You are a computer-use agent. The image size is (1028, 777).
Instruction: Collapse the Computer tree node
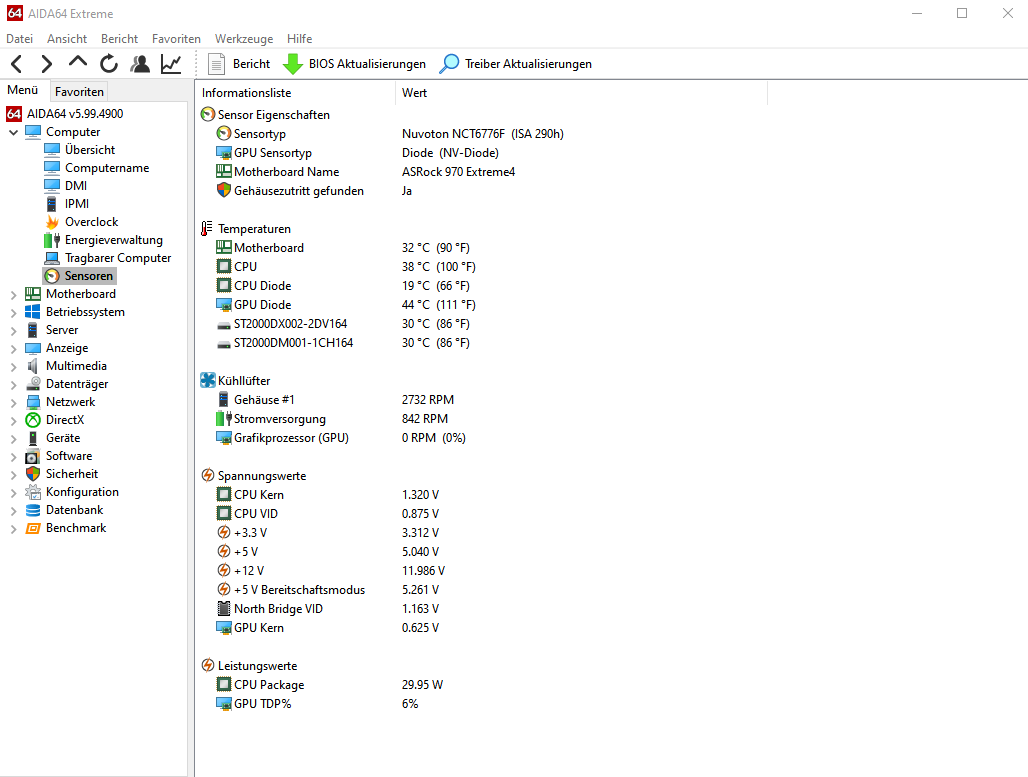[13, 132]
